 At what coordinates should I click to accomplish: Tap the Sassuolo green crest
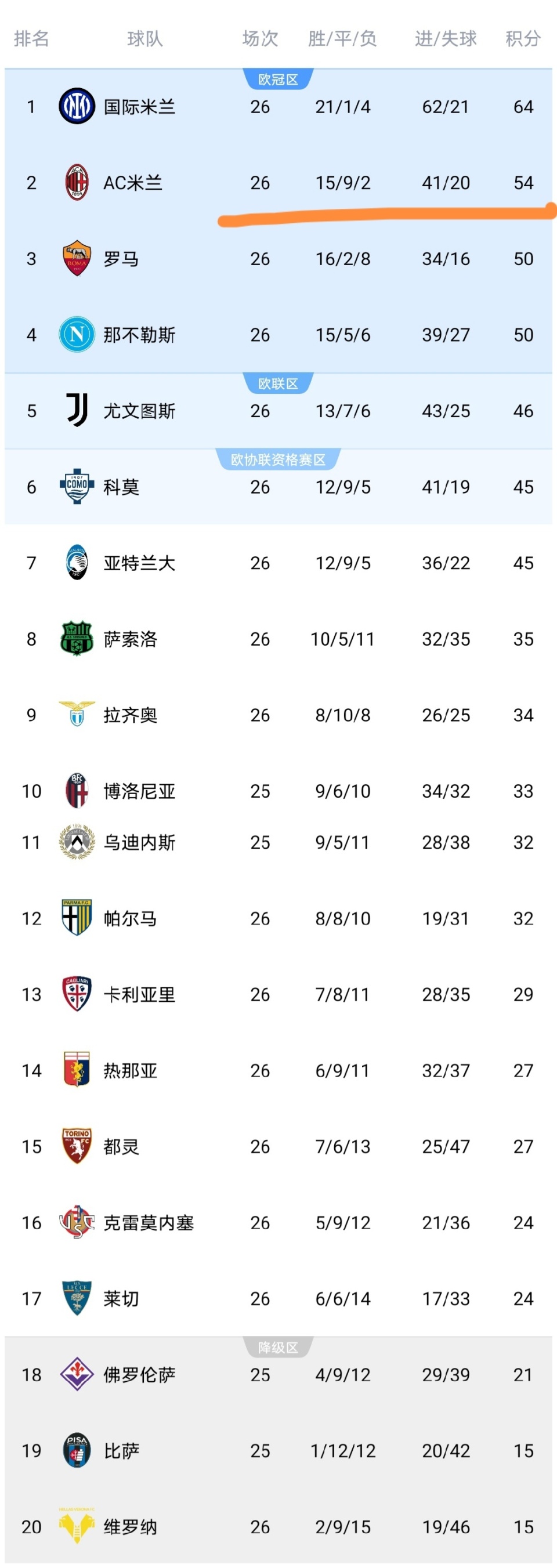(77, 639)
